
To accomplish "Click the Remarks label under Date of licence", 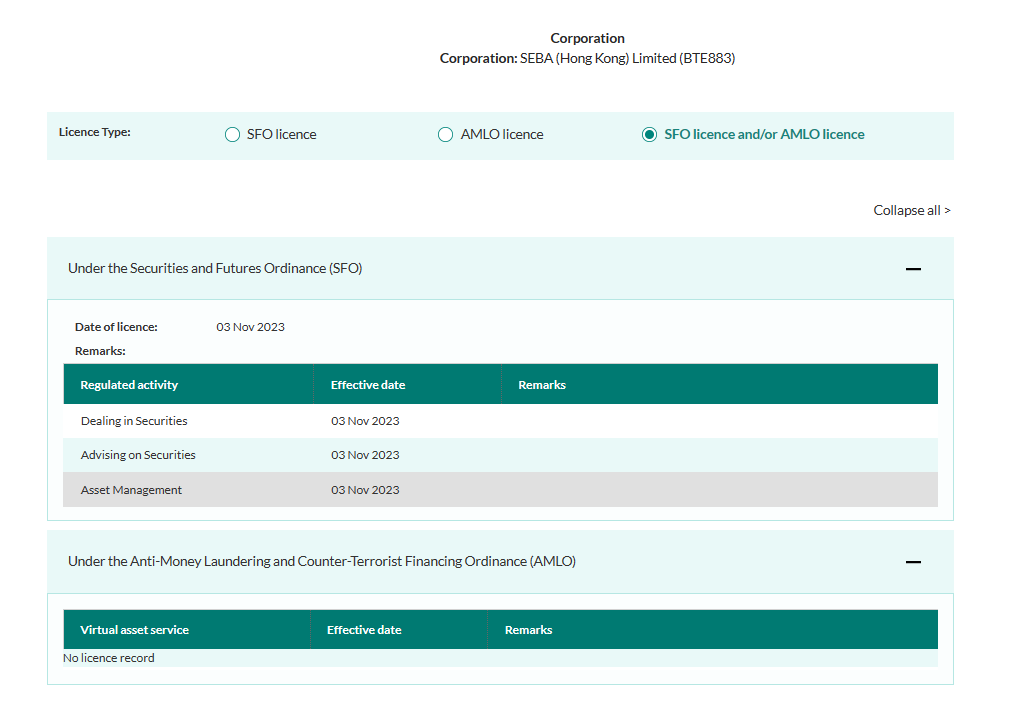I will [100, 351].
